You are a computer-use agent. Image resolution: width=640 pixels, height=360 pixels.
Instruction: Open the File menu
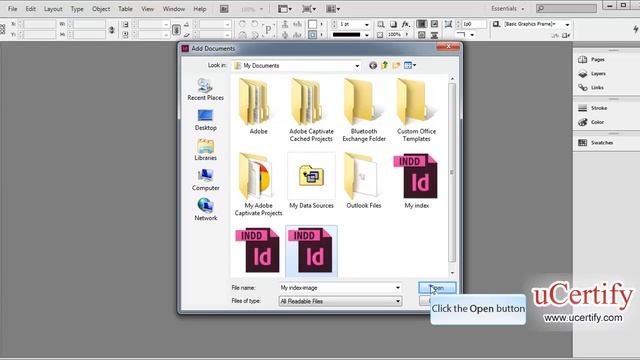[13, 9]
